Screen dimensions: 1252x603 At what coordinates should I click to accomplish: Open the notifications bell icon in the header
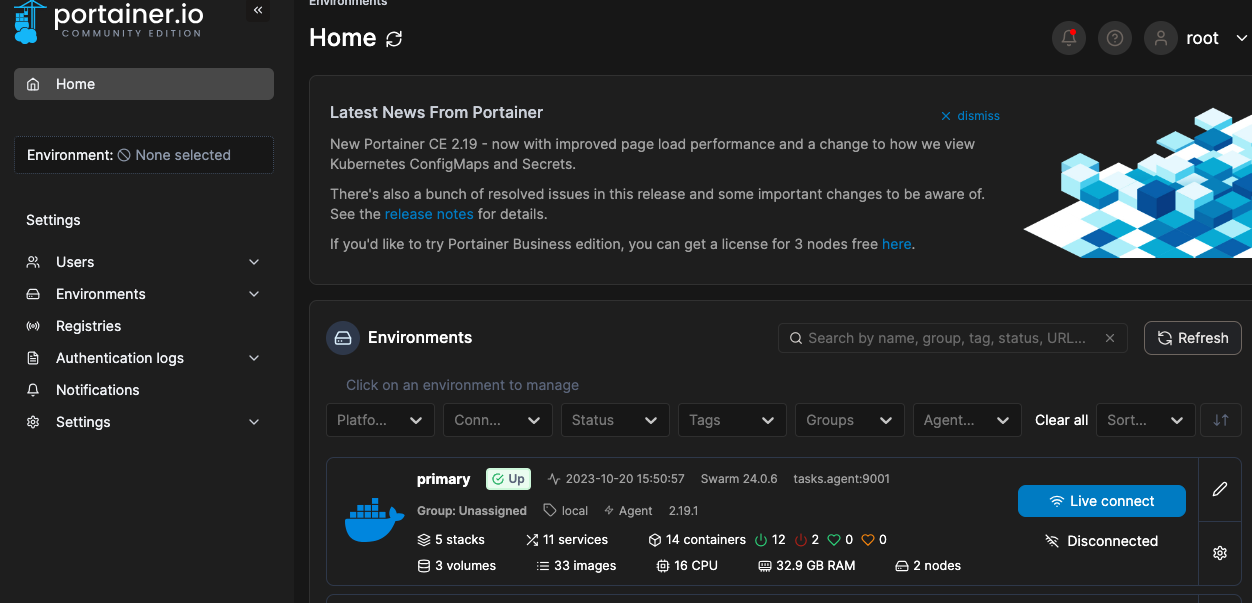click(1069, 38)
